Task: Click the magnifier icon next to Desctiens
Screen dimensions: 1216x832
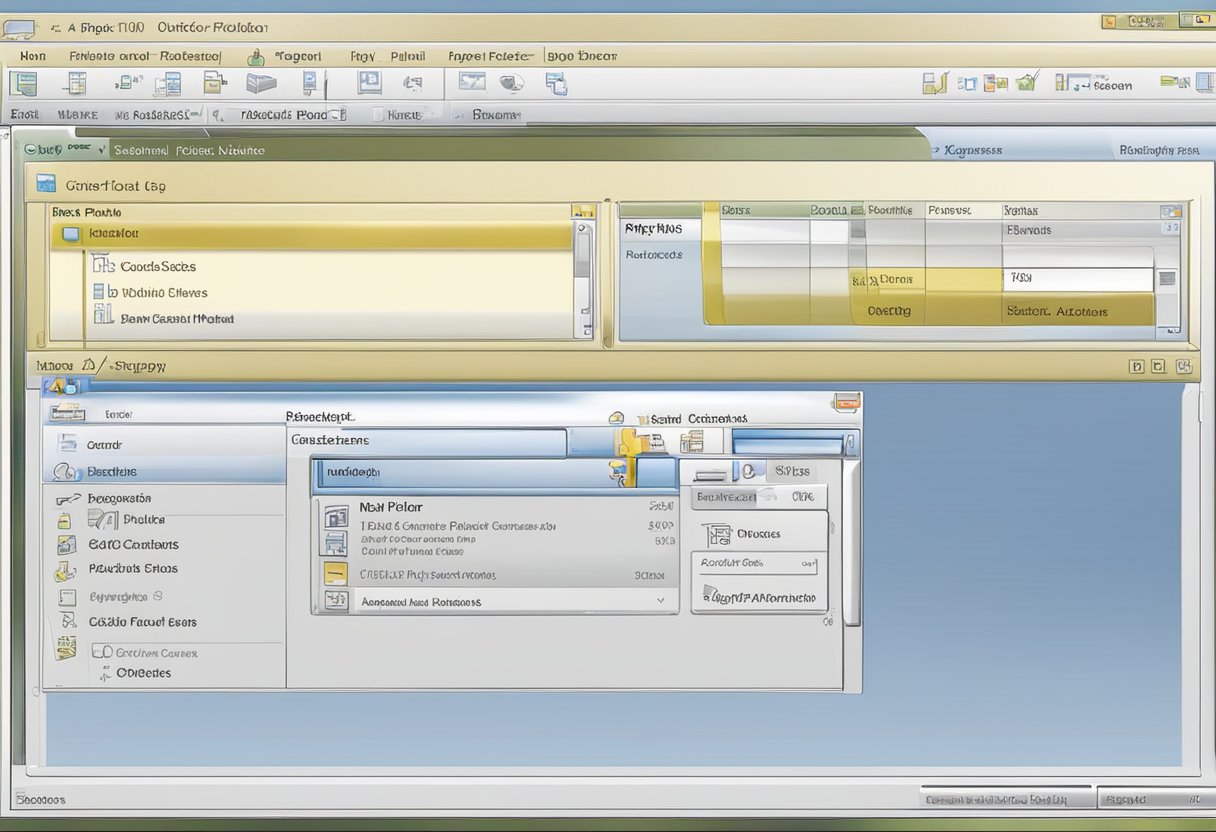Action: tap(66, 472)
